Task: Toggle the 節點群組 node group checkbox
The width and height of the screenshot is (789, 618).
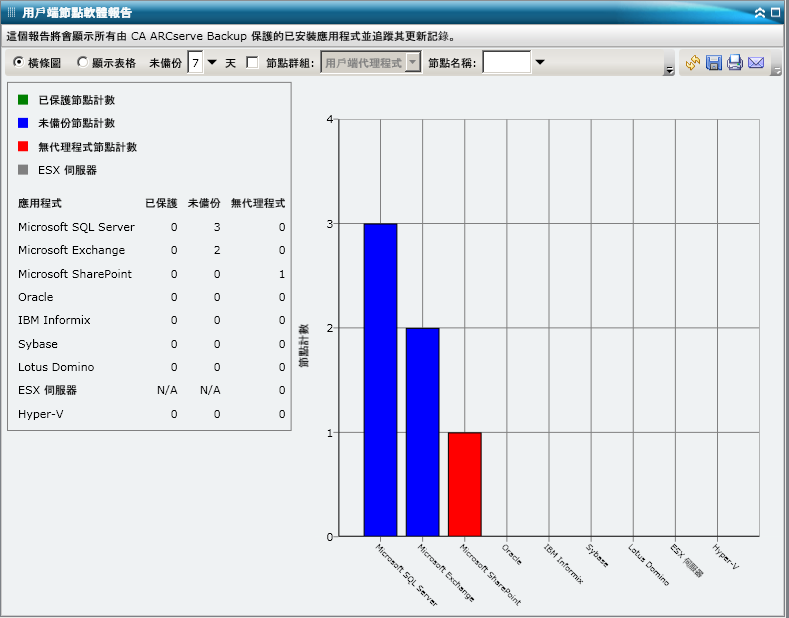Action: (252, 62)
